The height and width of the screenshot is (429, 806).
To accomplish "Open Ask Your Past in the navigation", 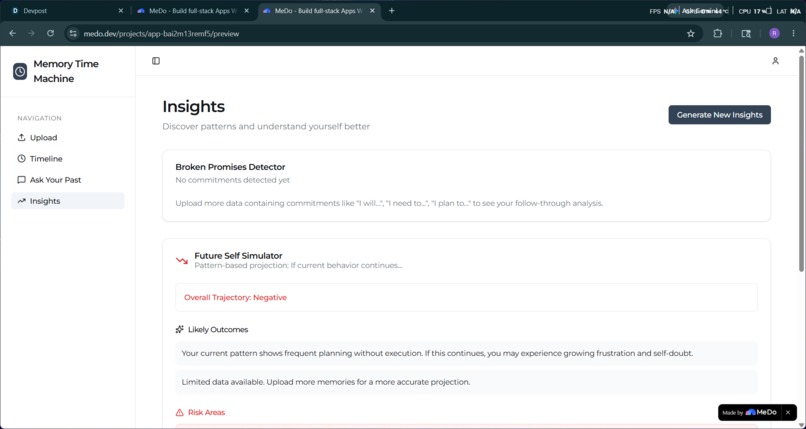I will click(68, 180).
